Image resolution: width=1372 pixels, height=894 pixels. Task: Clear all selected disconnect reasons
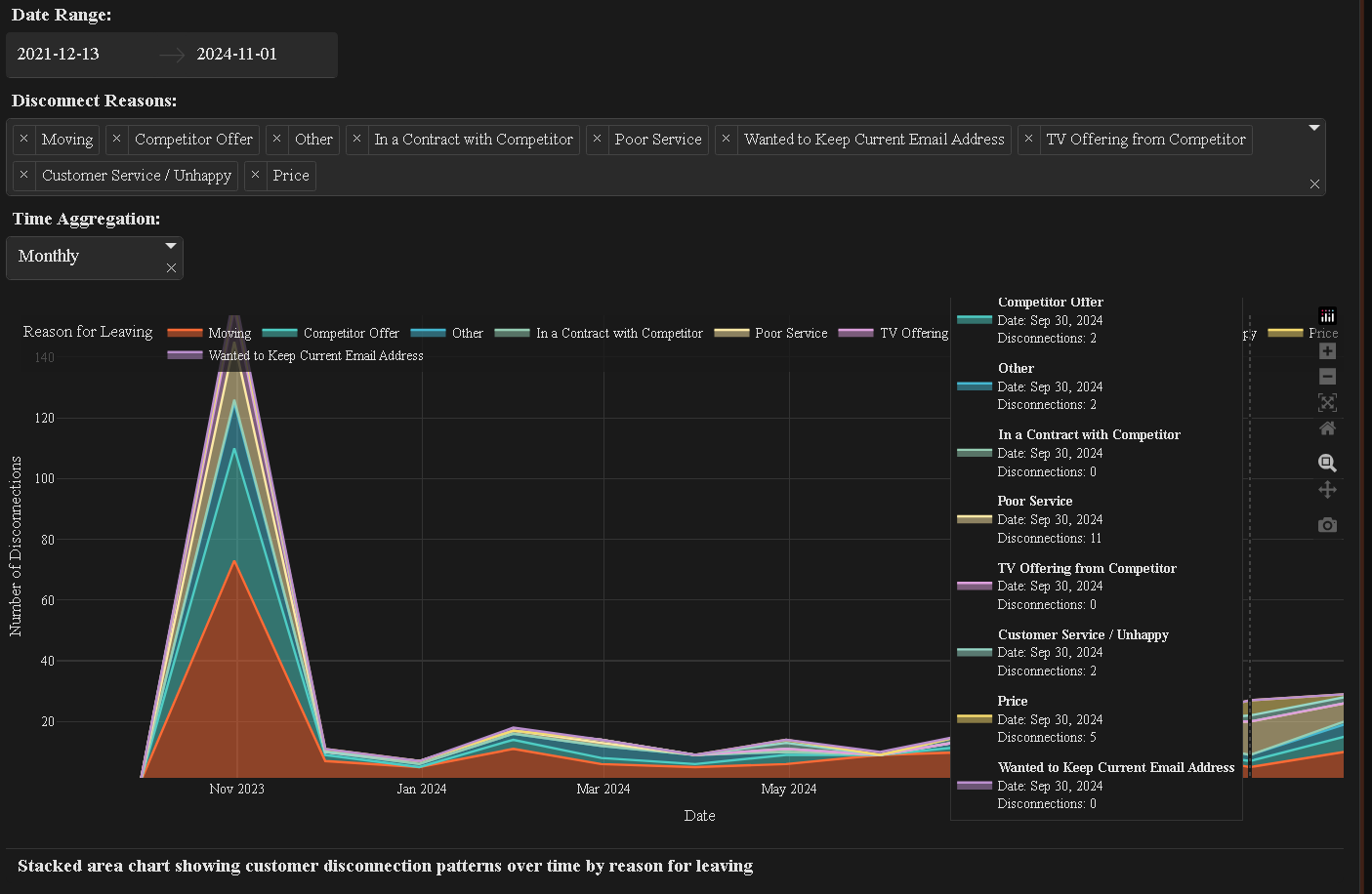pos(1314,184)
